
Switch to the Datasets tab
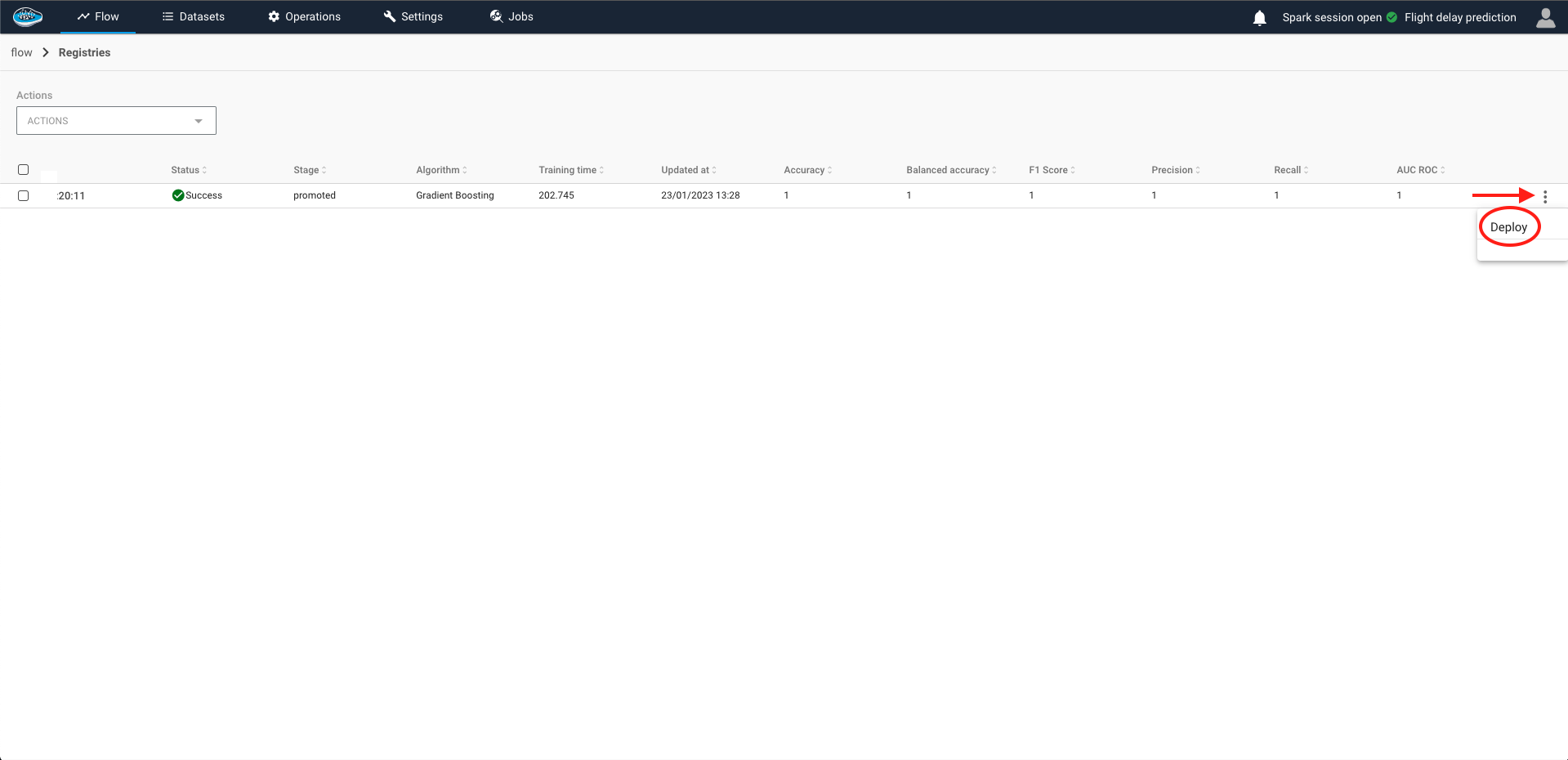194,16
